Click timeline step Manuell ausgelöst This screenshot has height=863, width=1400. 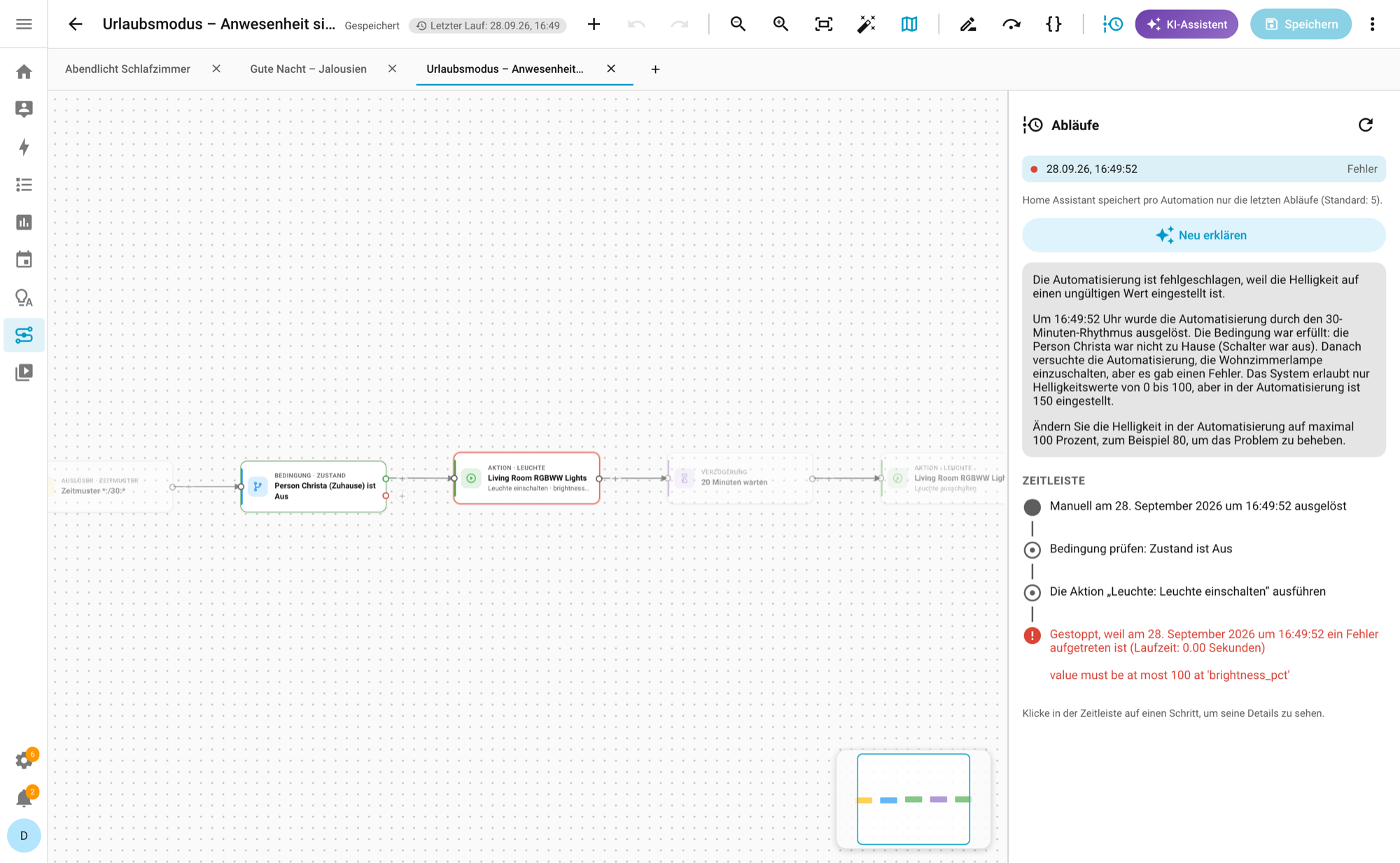[1197, 506]
